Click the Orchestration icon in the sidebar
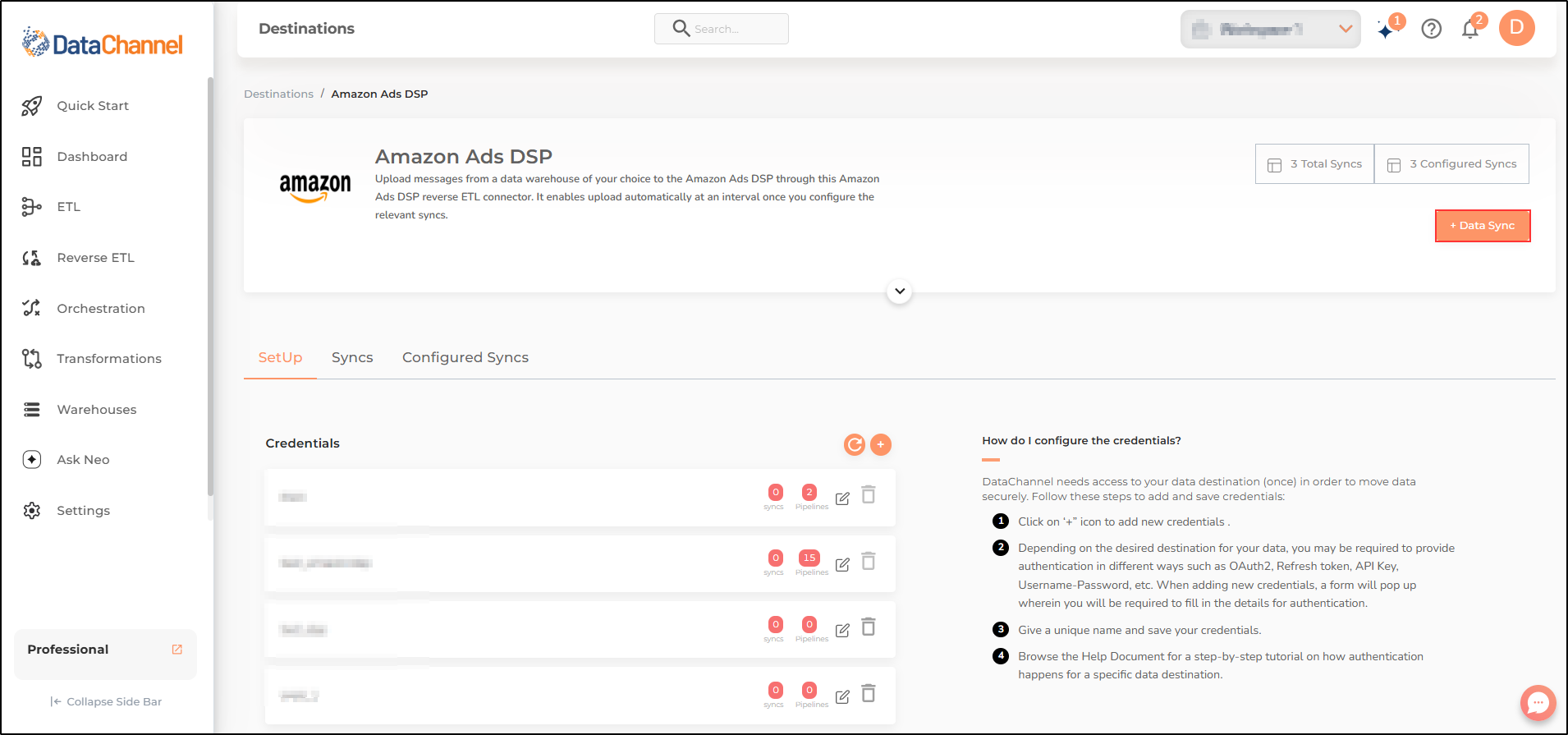The image size is (1568, 735). [32, 308]
